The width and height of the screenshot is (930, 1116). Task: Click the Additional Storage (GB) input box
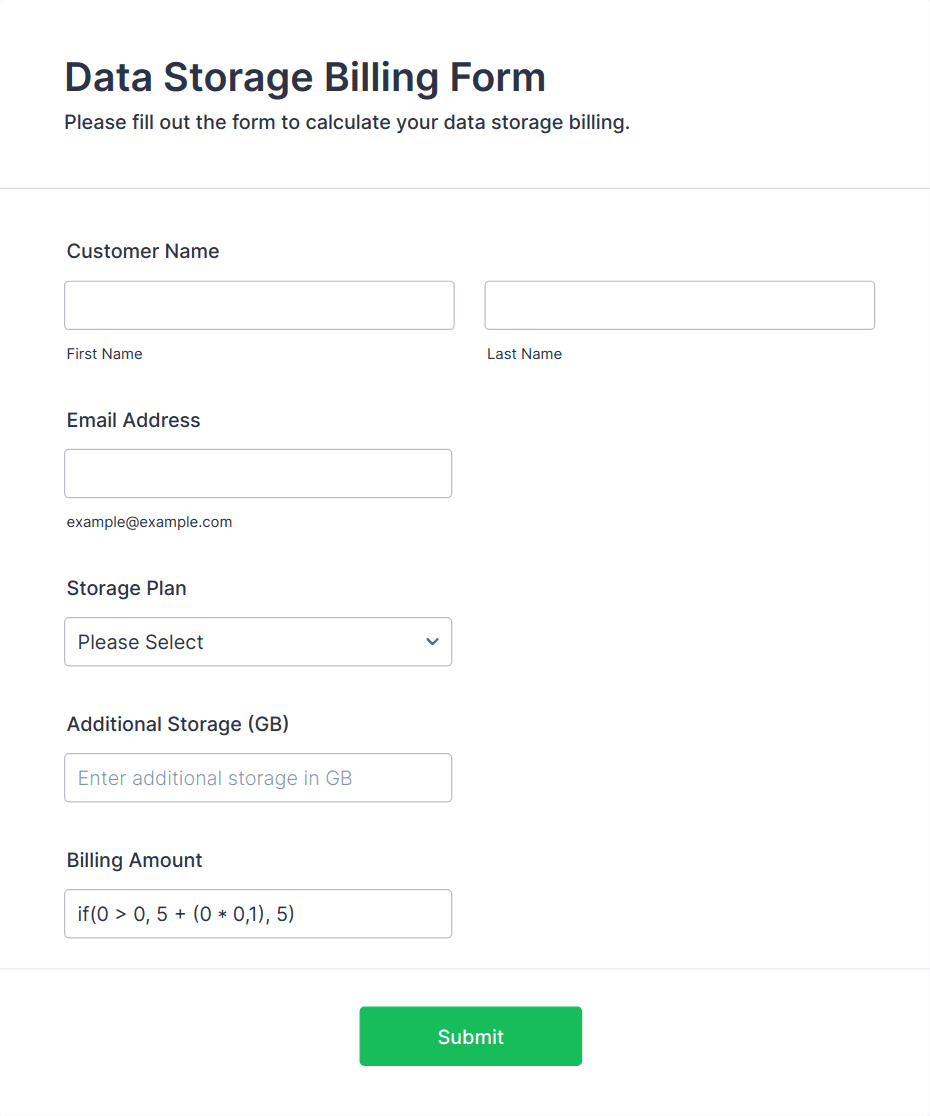(258, 778)
